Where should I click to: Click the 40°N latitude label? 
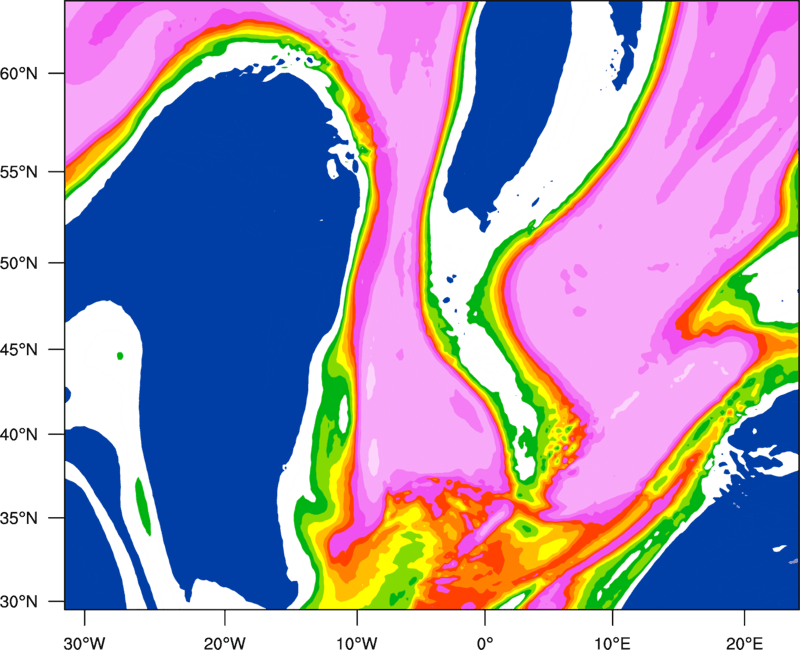[x=19, y=435]
